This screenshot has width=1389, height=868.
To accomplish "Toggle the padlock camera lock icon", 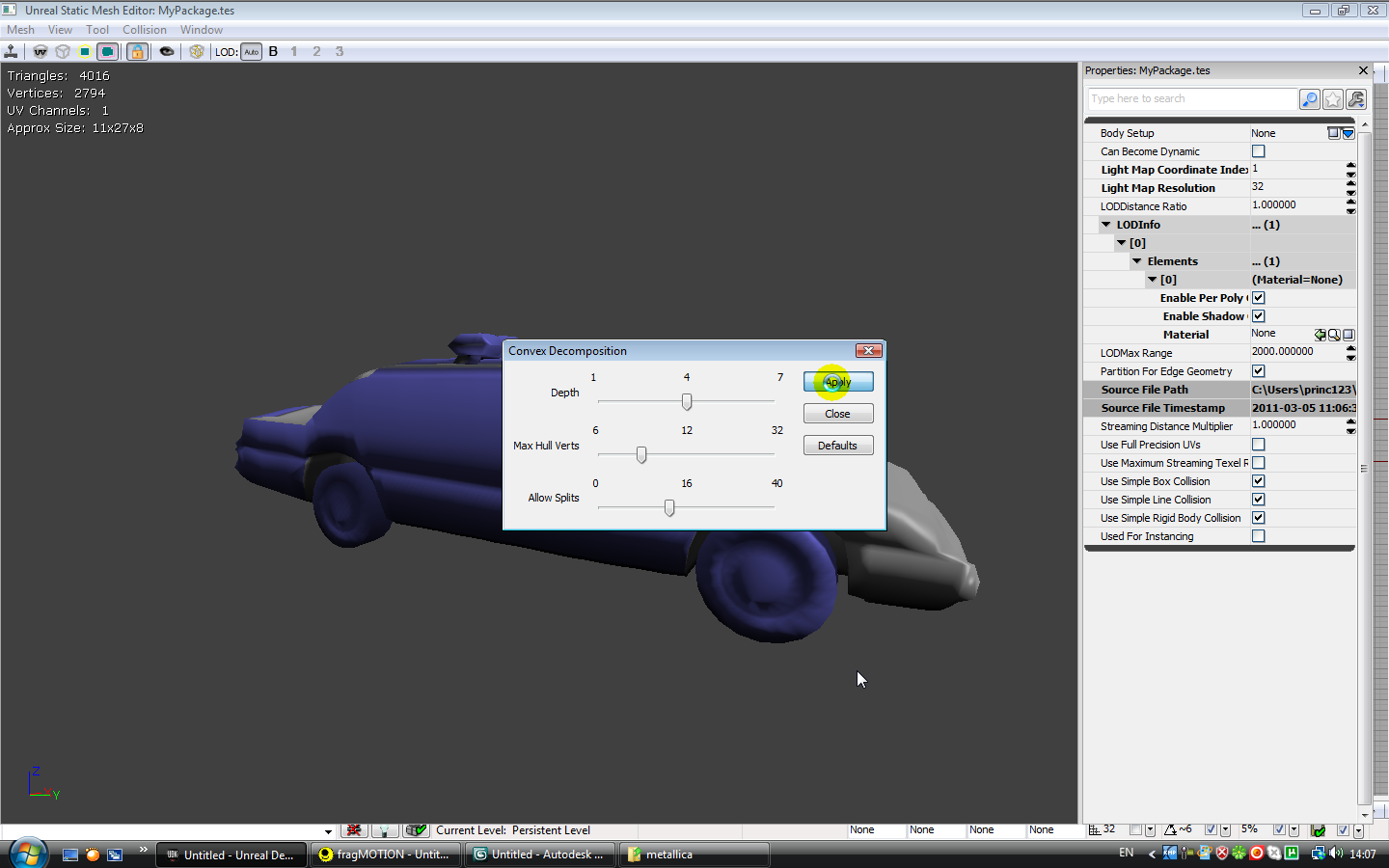I will pyautogui.click(x=137, y=51).
